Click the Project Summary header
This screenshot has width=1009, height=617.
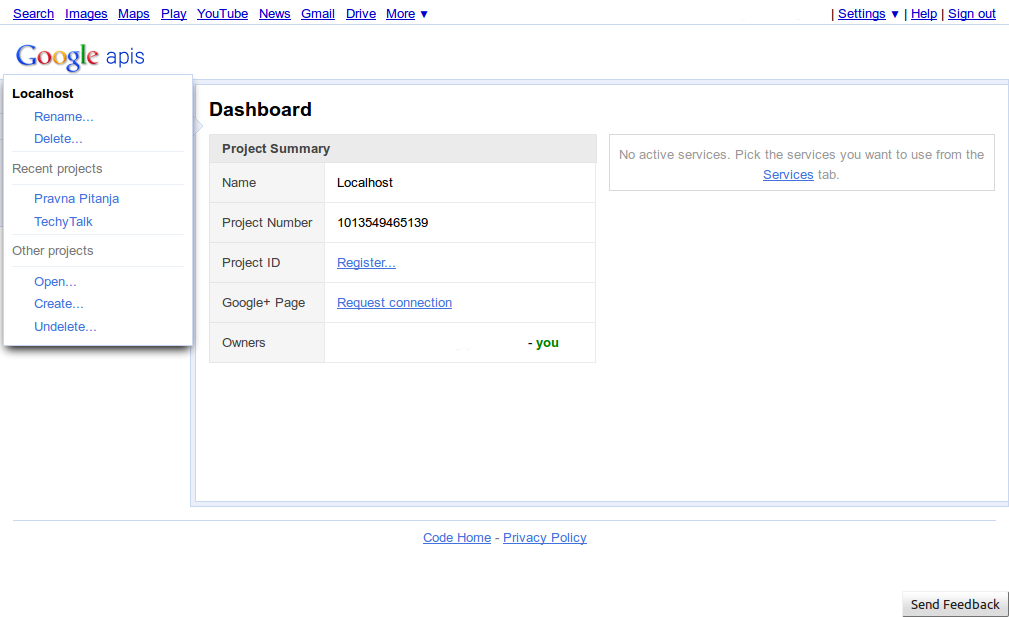(x=276, y=149)
